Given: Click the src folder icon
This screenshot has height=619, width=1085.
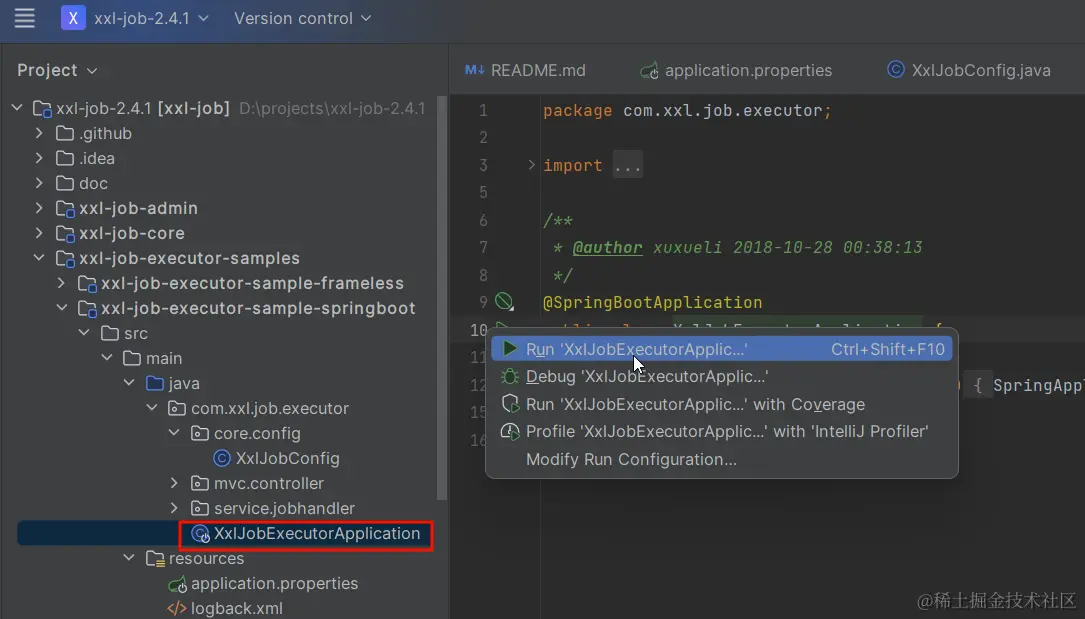Looking at the screenshot, I should 109,333.
